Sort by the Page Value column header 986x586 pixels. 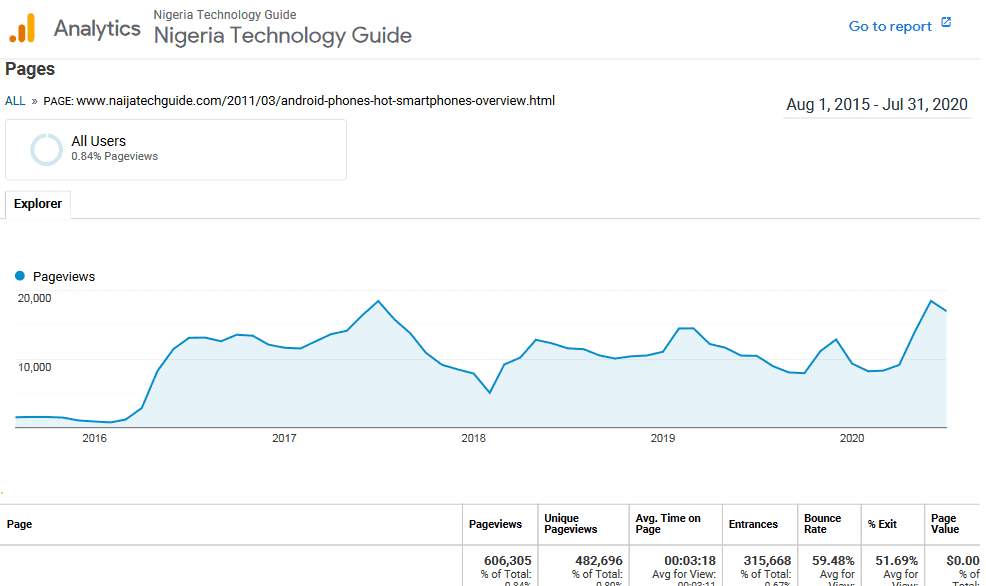945,524
